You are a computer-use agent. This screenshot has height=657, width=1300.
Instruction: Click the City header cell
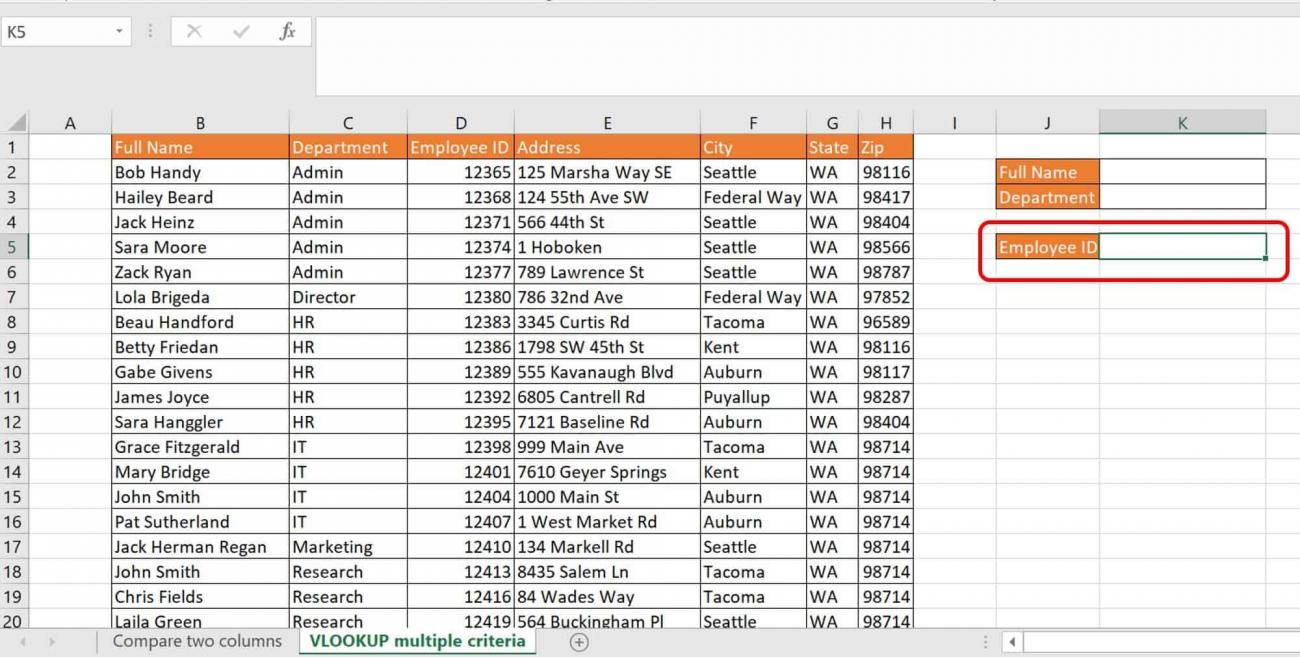click(753, 147)
